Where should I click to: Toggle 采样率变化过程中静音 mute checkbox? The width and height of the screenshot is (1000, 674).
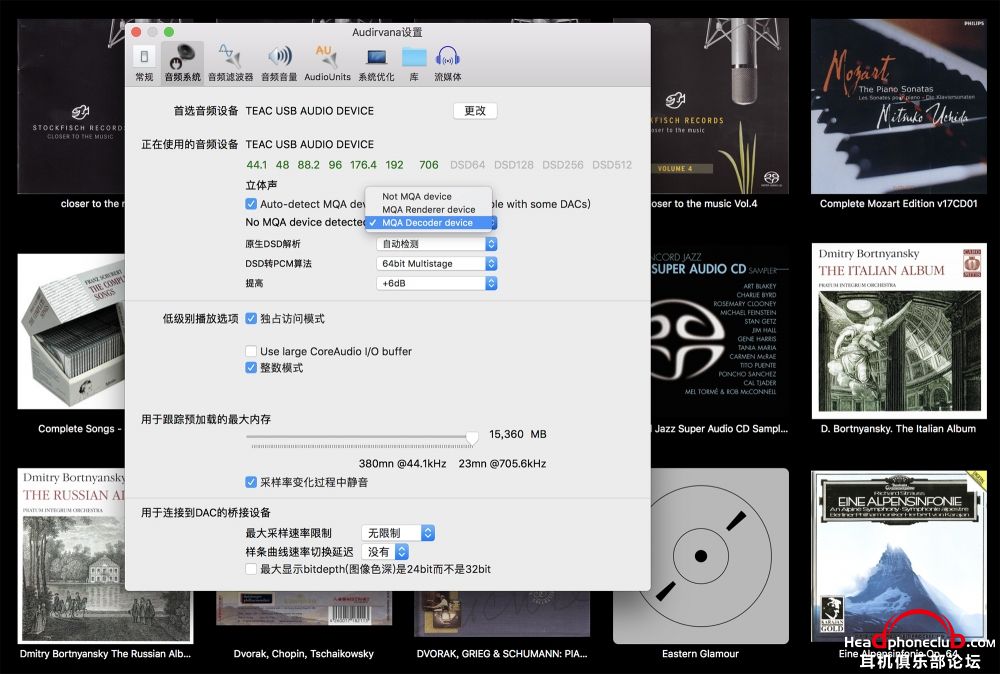coord(251,482)
